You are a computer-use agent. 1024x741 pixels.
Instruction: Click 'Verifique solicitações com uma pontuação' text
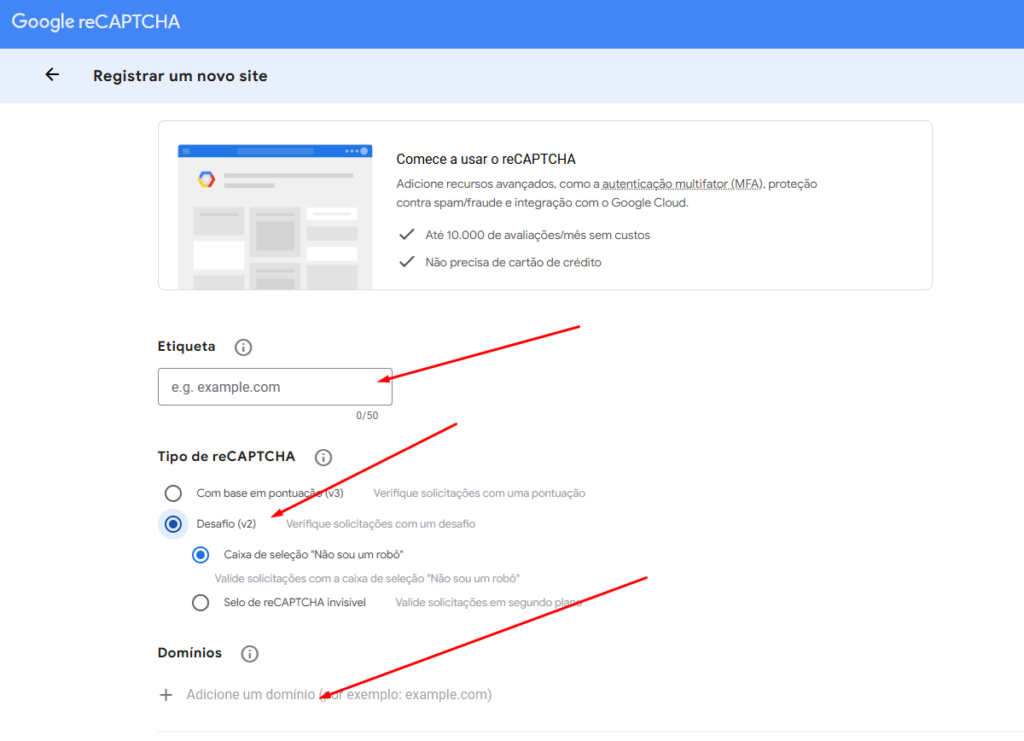tap(478, 493)
